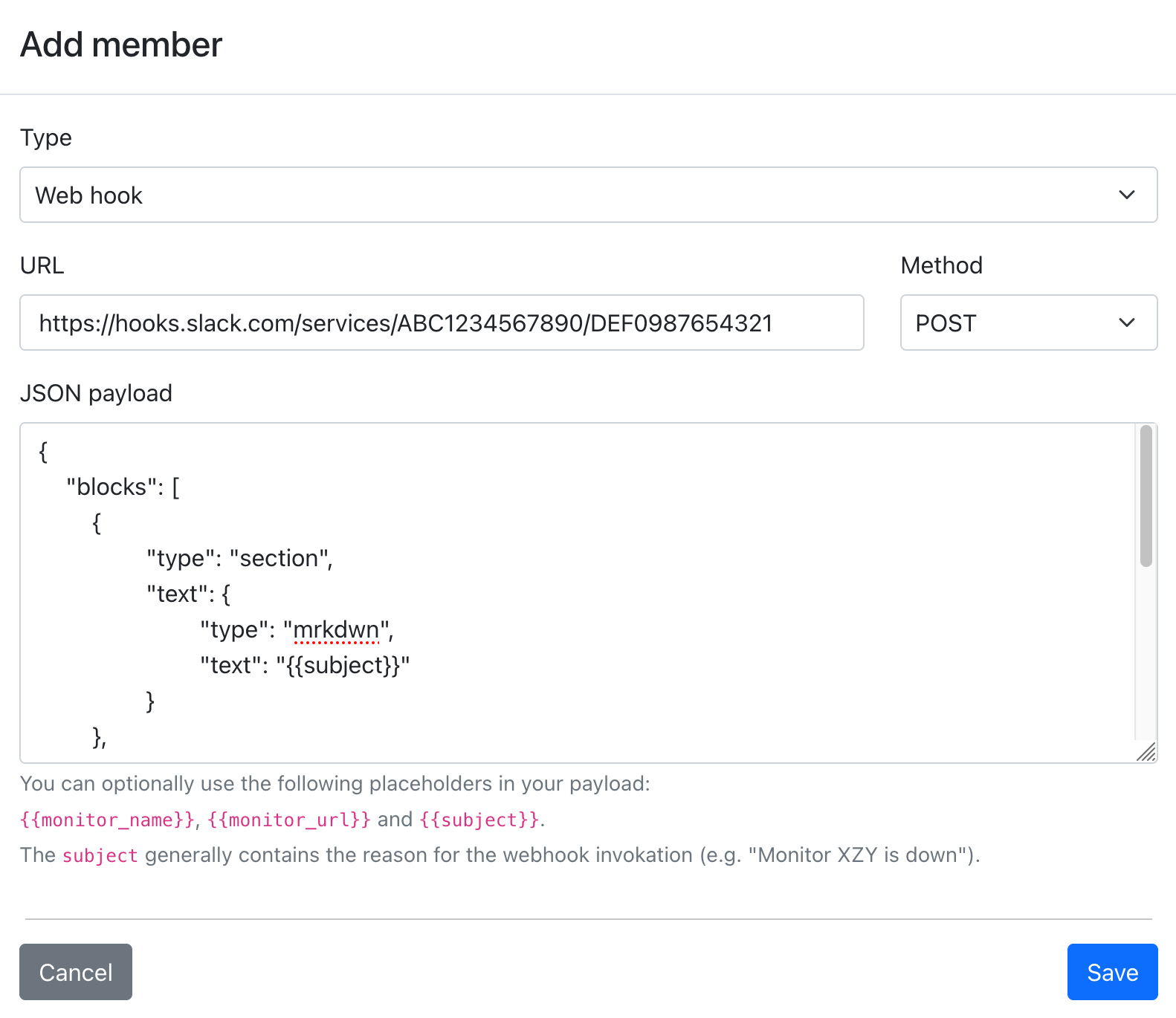The width and height of the screenshot is (1176, 1018).
Task: Open the Type dropdown showing Web hook
Action: [x=588, y=195]
